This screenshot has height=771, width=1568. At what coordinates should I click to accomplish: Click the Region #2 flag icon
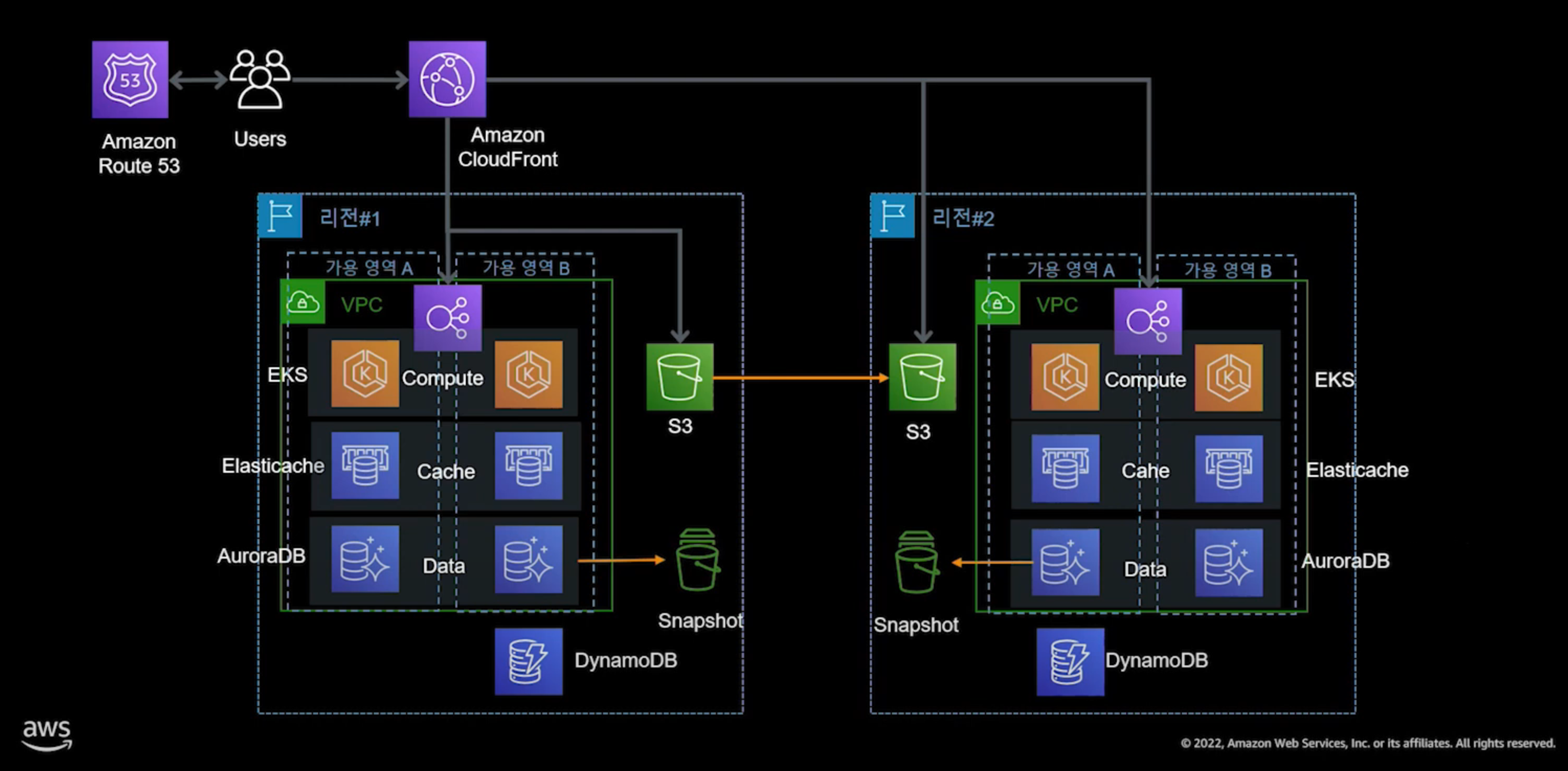892,216
